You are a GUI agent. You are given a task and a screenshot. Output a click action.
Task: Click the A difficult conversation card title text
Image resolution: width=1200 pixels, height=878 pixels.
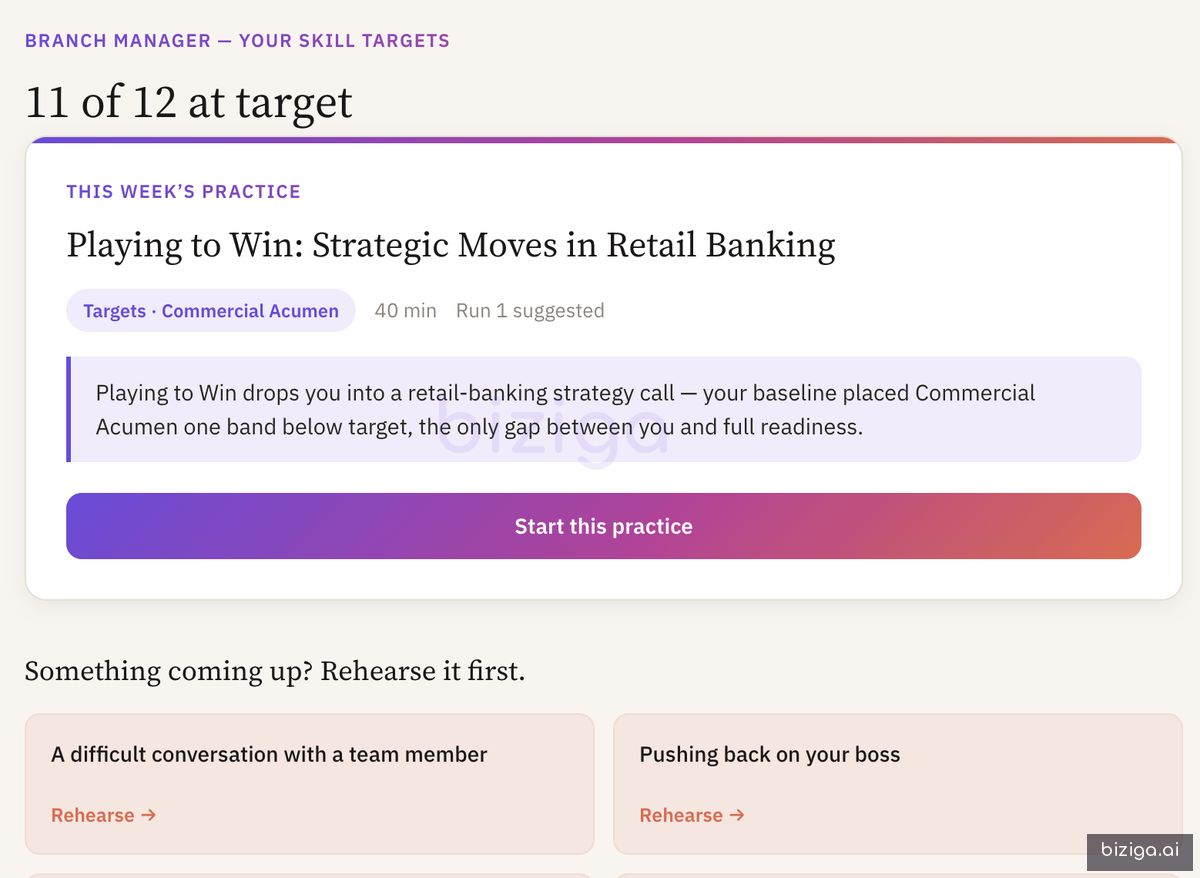(269, 755)
